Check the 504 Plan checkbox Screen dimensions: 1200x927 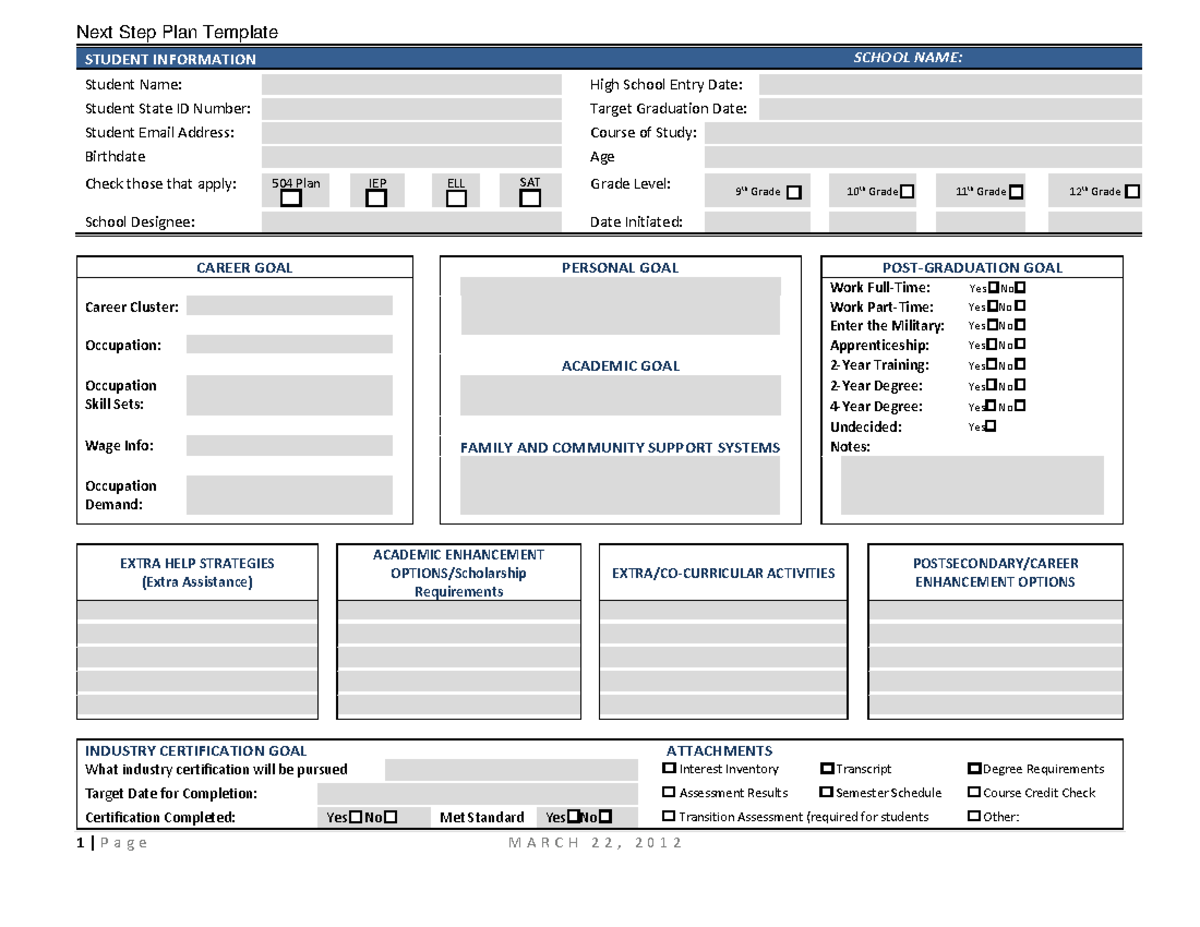point(290,199)
